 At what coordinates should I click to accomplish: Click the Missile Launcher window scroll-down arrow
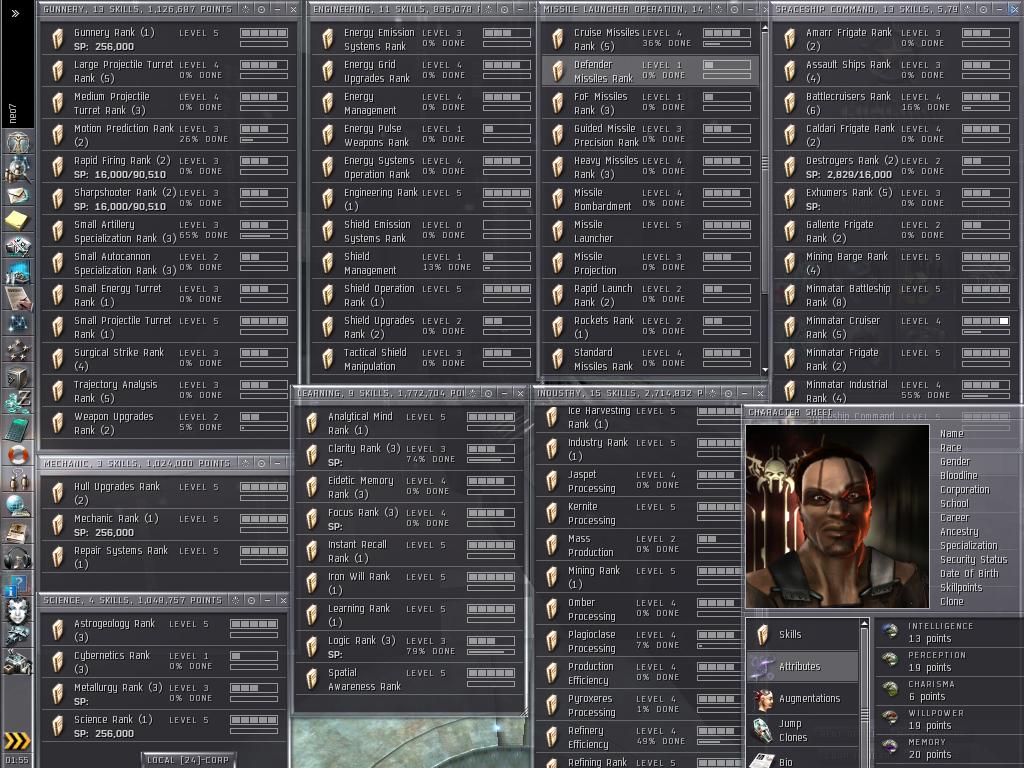point(765,370)
